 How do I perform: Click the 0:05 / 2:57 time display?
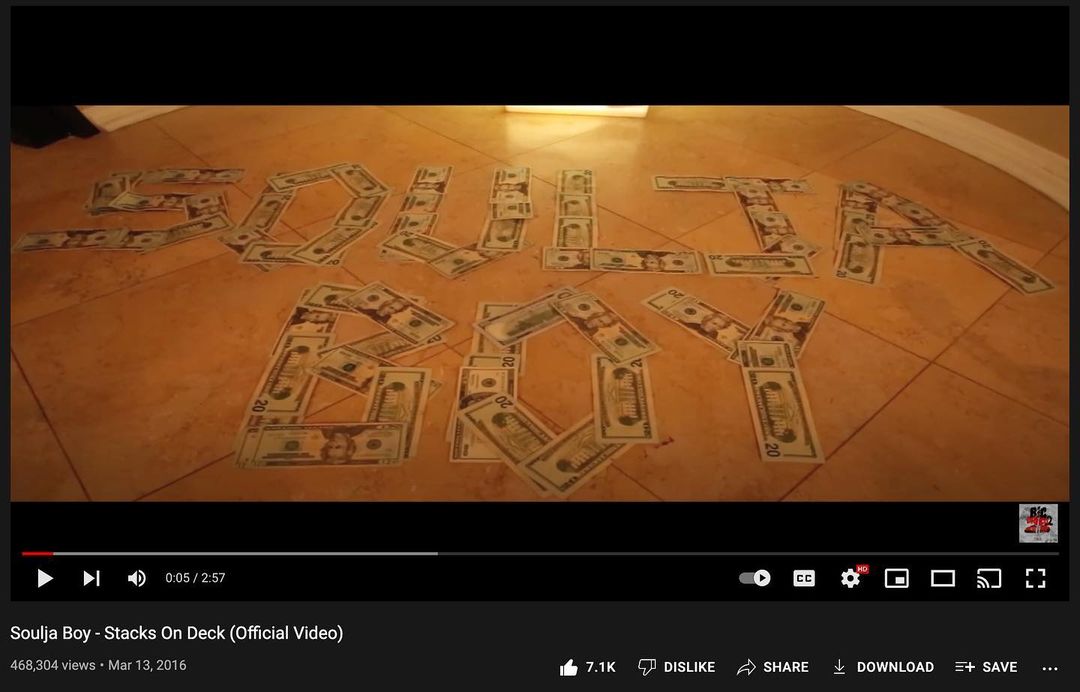pyautogui.click(x=195, y=578)
